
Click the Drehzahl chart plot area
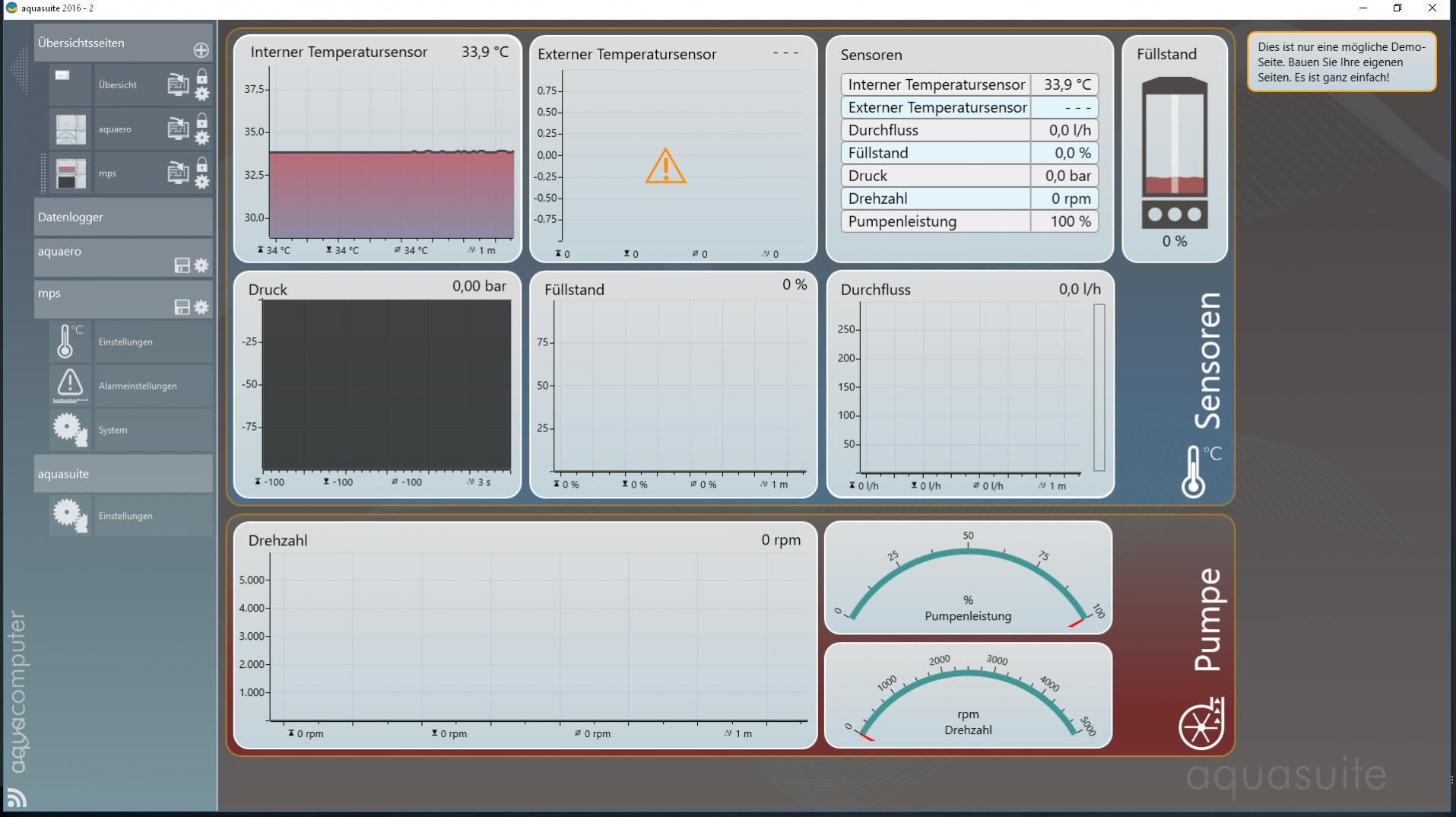[x=538, y=636]
